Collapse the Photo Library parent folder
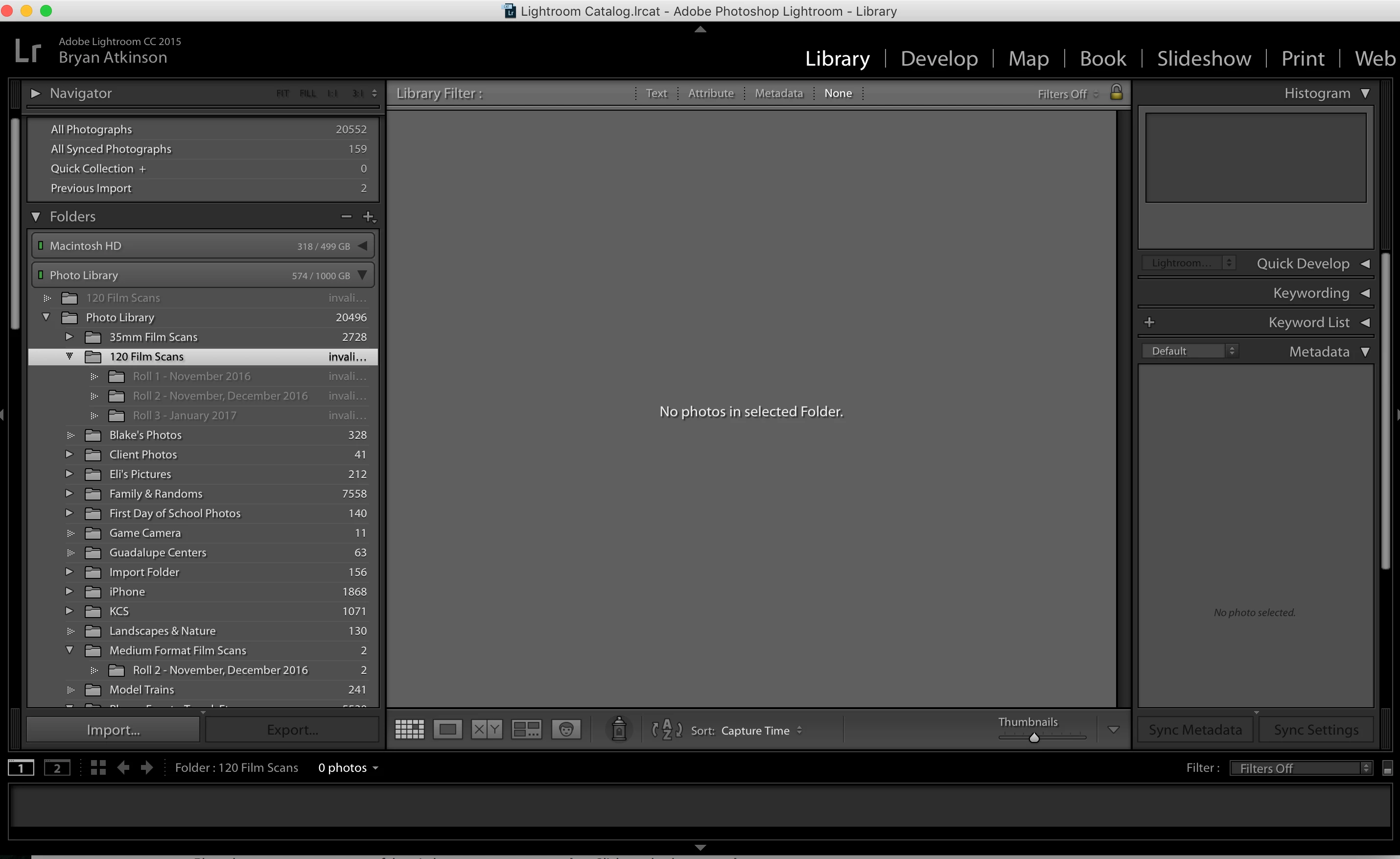The image size is (1400, 859). pyautogui.click(x=47, y=317)
